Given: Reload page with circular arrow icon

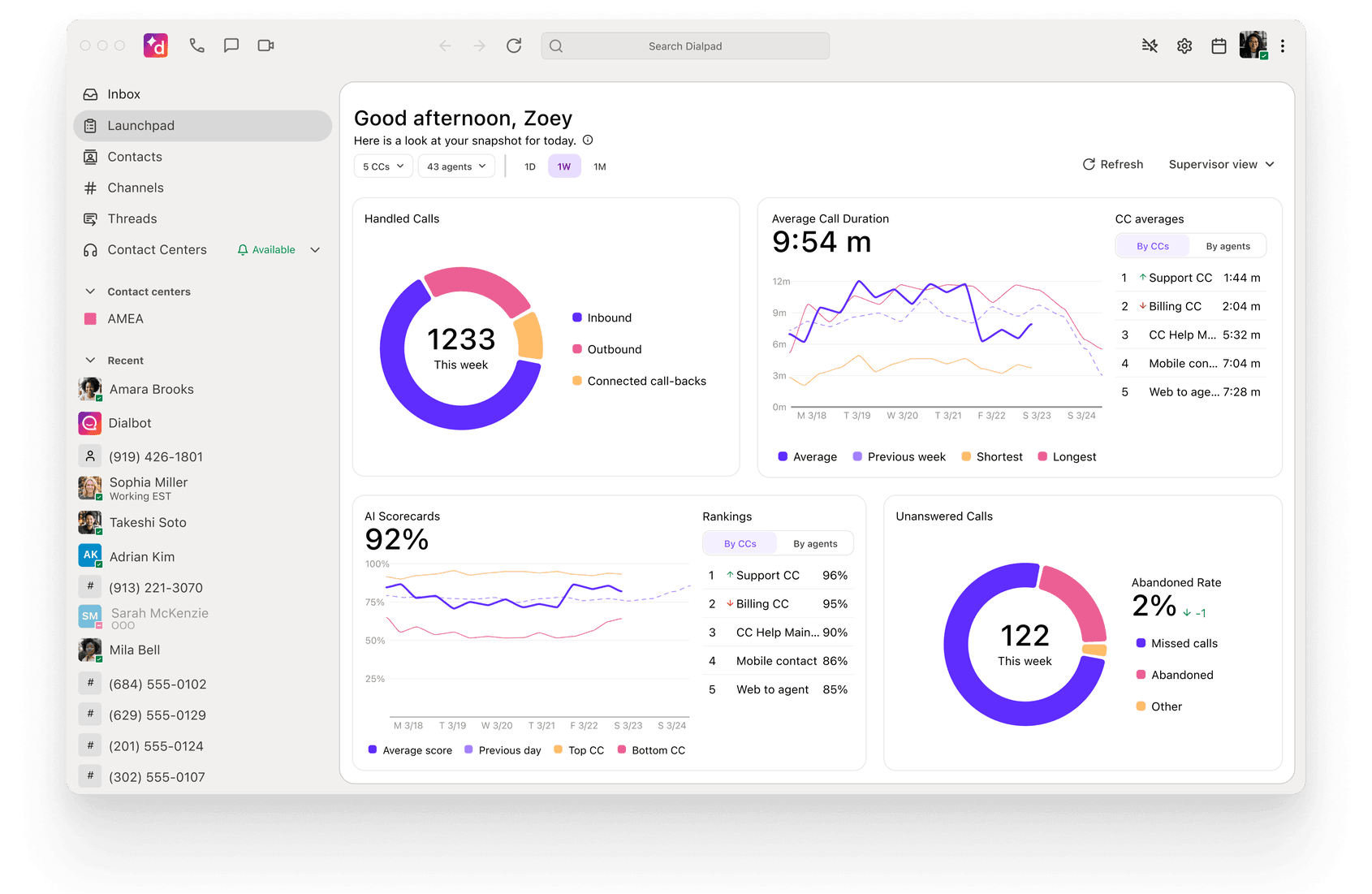Looking at the screenshot, I should pyautogui.click(x=514, y=46).
